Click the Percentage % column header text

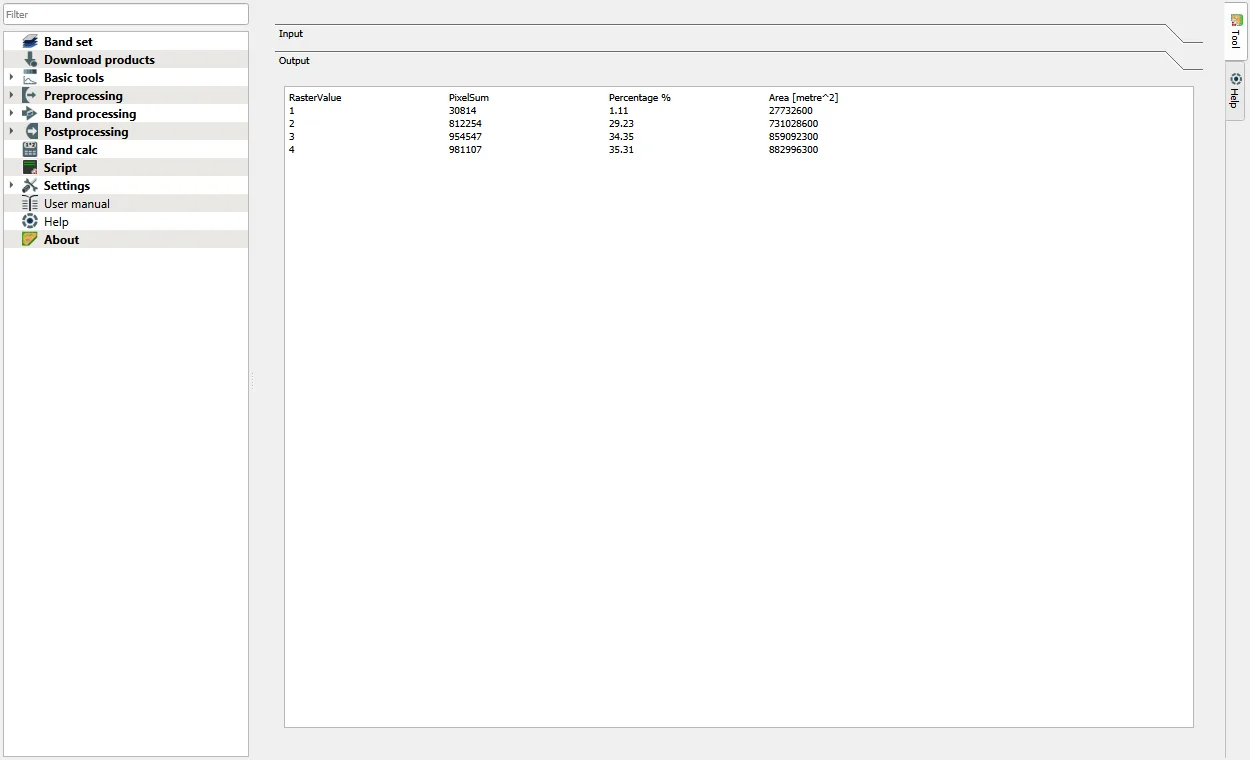coord(640,98)
